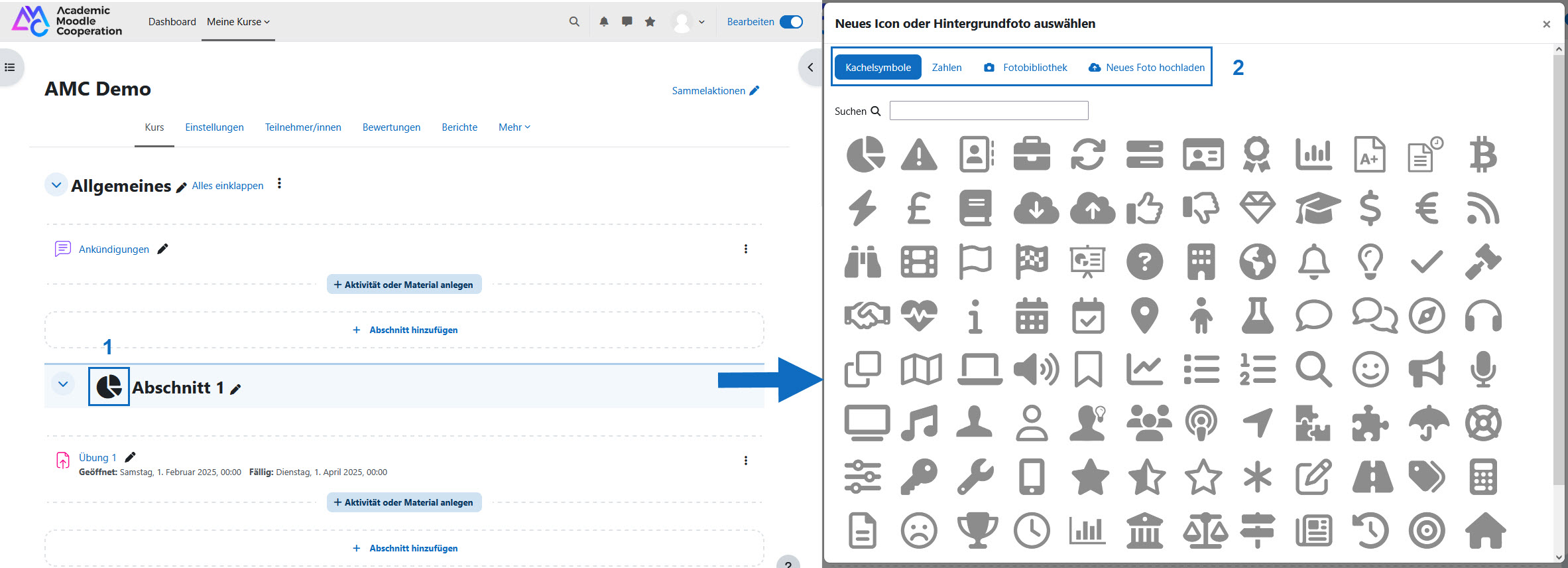
Task: Pick the pound sterling icon
Action: point(919,208)
